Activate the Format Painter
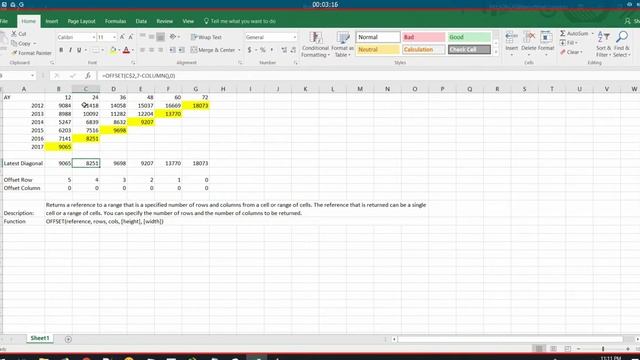The image size is (640, 360). [31, 53]
